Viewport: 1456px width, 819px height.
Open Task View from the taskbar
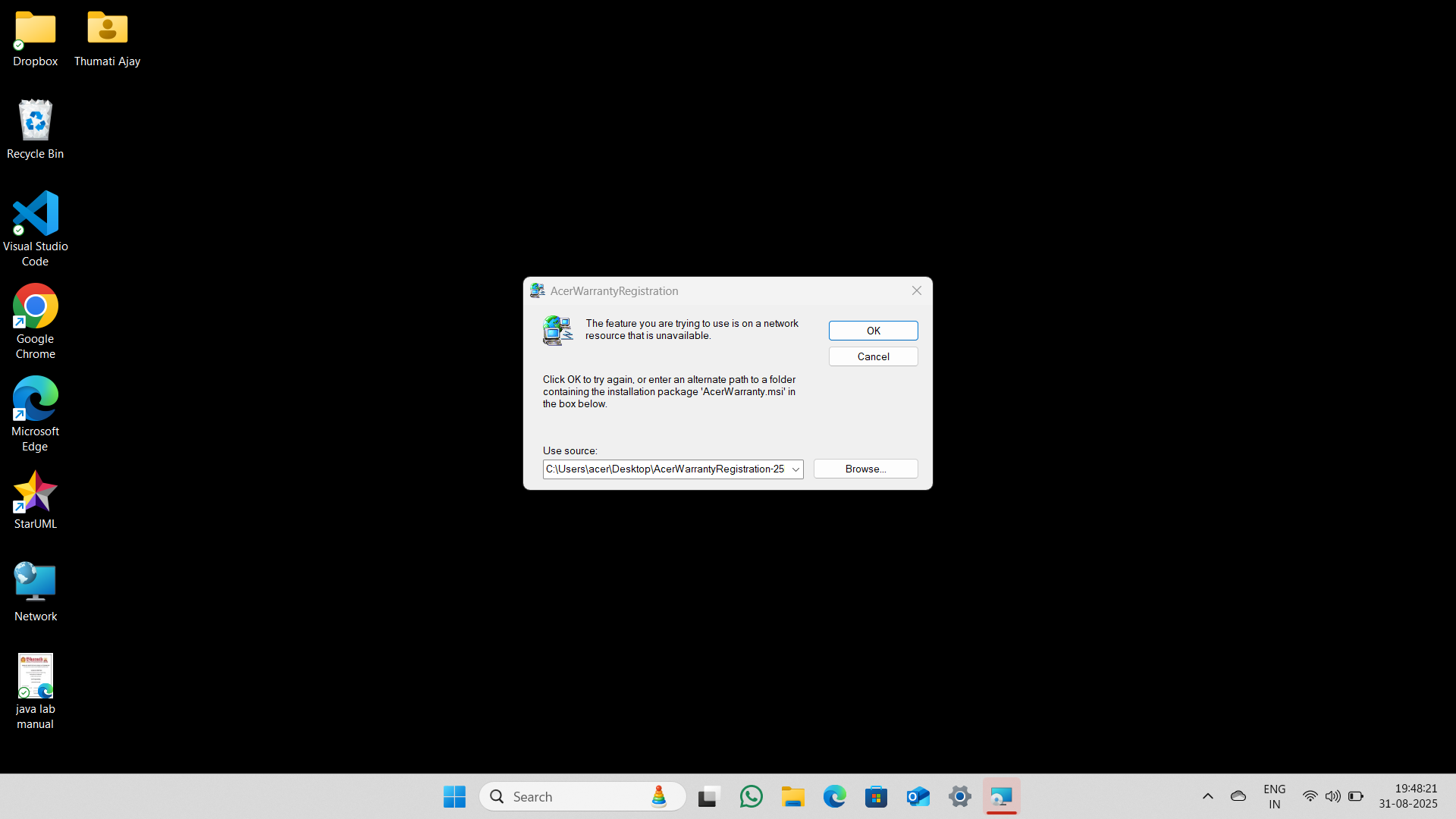[708, 796]
